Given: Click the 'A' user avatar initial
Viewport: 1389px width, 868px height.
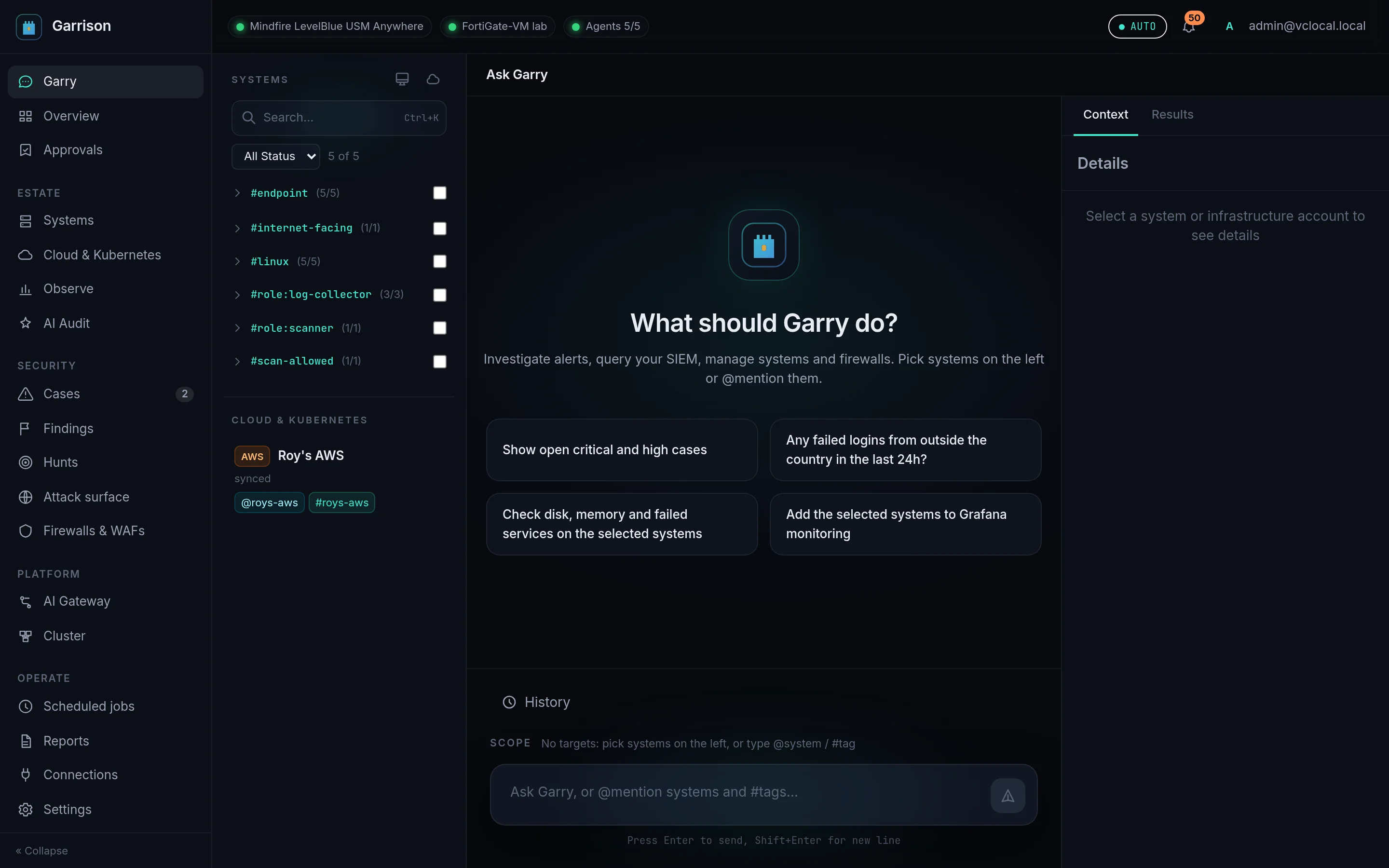Looking at the screenshot, I should point(1229,27).
